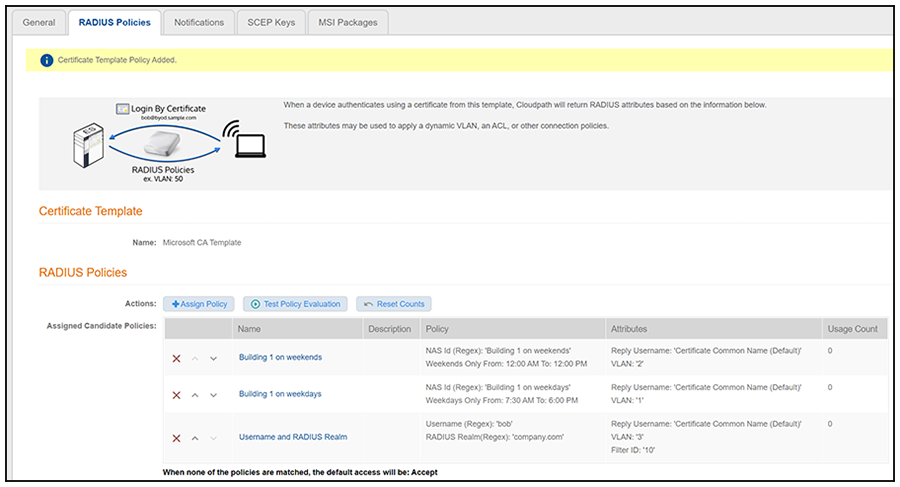Screen dimensions: 900x487
Task: Remove the Building 1 on weekends policy
Action: pyautogui.click(x=176, y=358)
